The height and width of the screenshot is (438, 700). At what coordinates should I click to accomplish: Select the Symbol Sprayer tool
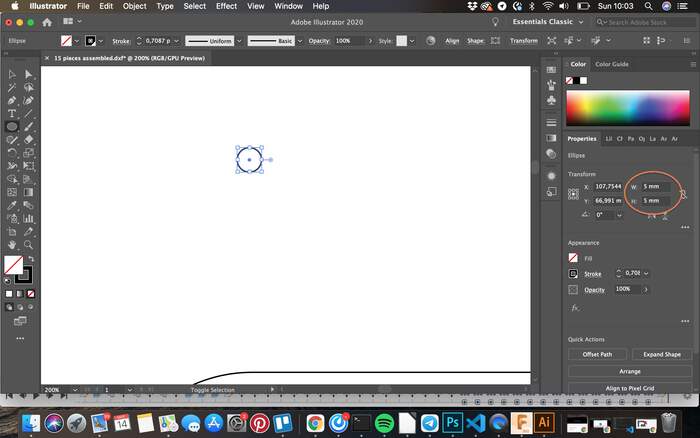12,218
